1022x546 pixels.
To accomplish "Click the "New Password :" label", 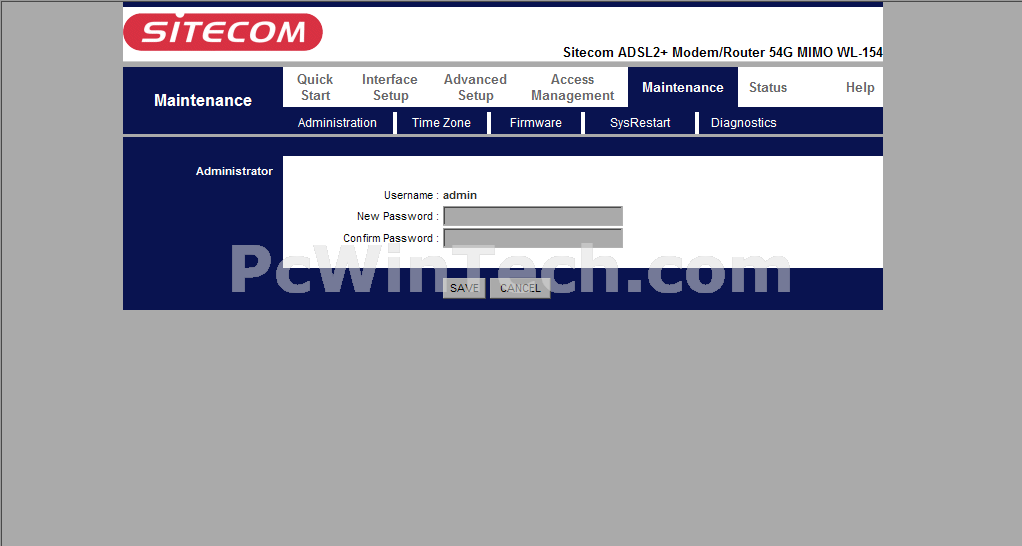I will pos(398,216).
